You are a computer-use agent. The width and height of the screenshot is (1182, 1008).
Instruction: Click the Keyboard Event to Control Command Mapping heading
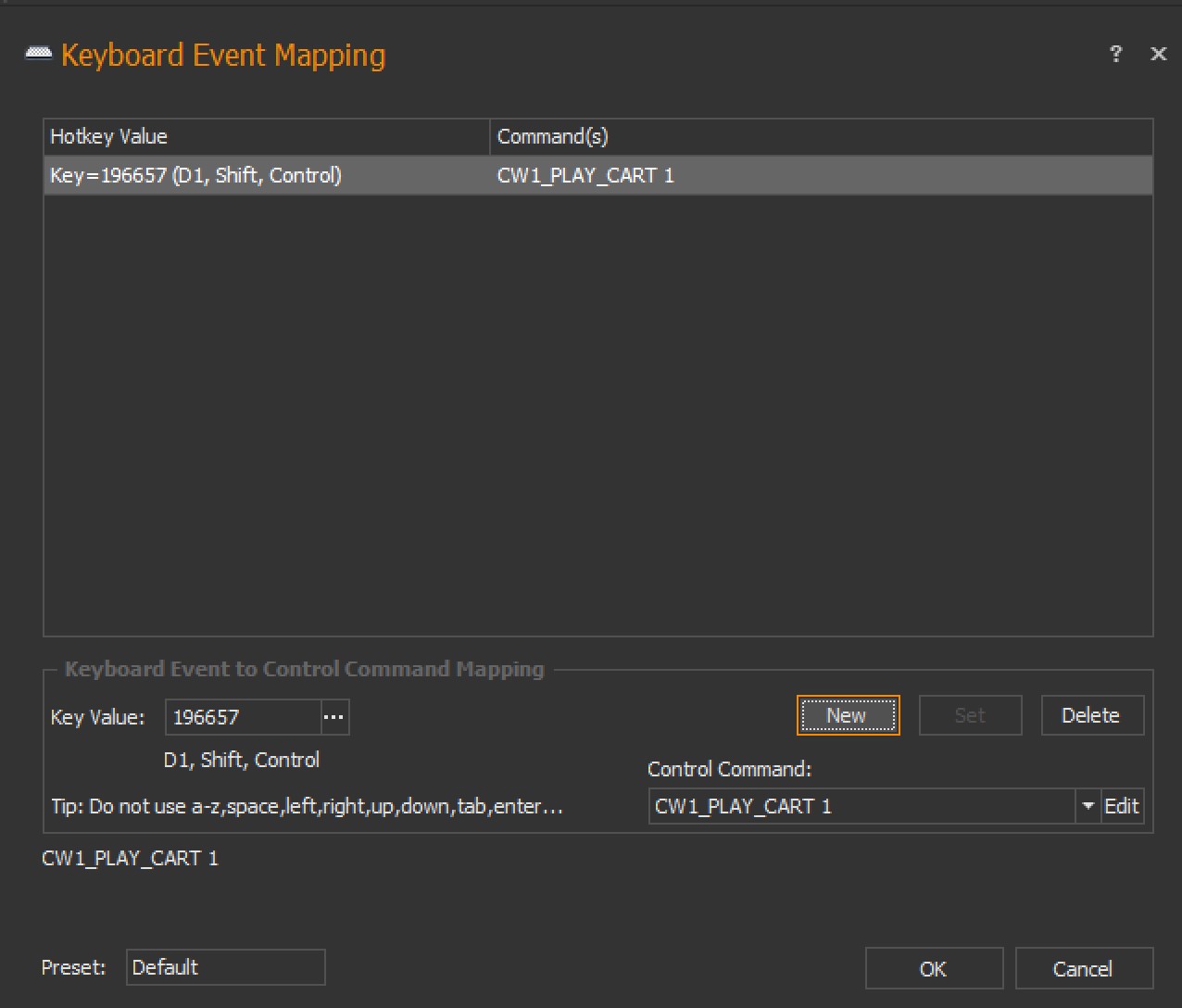click(305, 669)
